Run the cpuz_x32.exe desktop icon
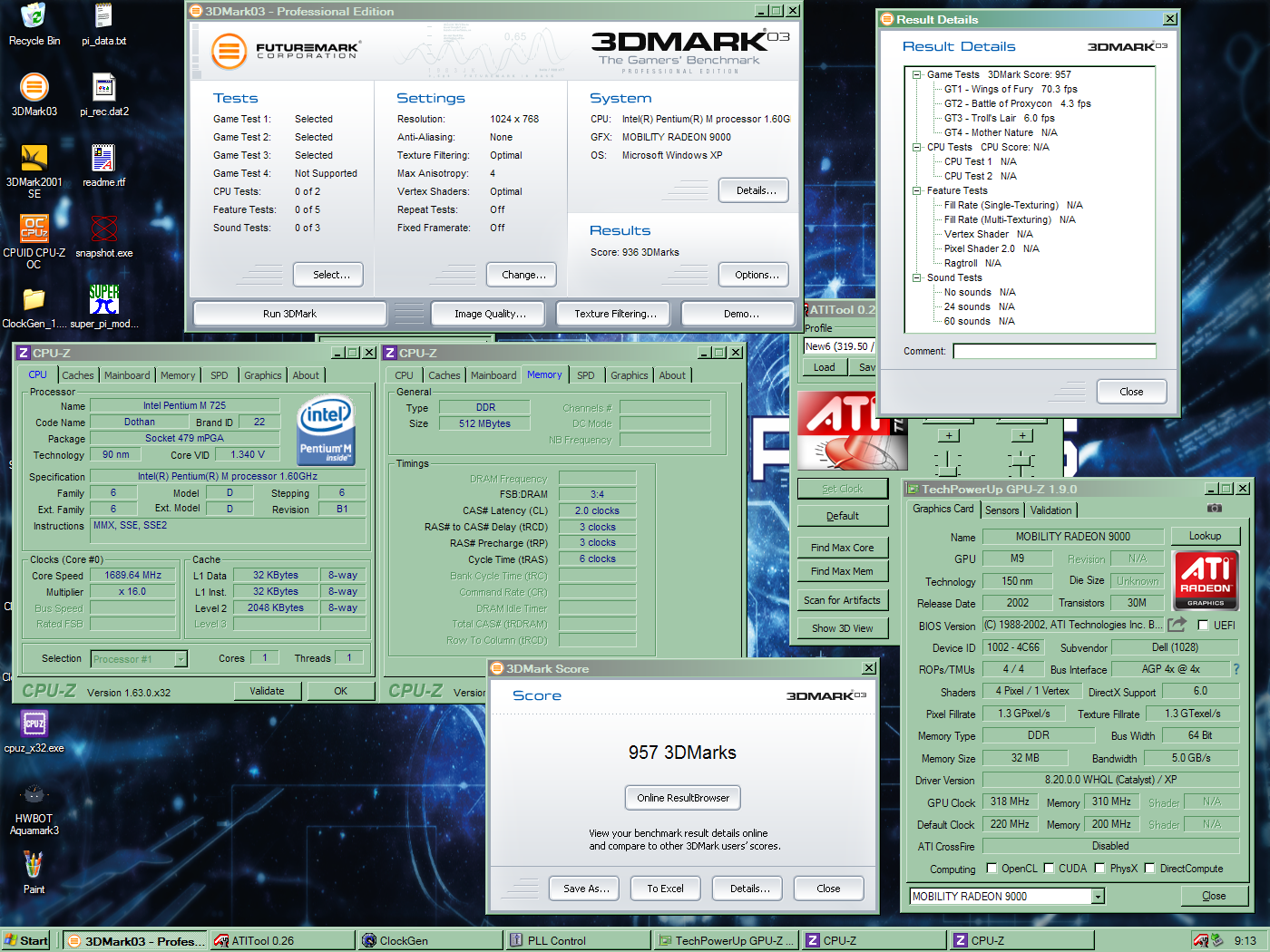 (34, 724)
